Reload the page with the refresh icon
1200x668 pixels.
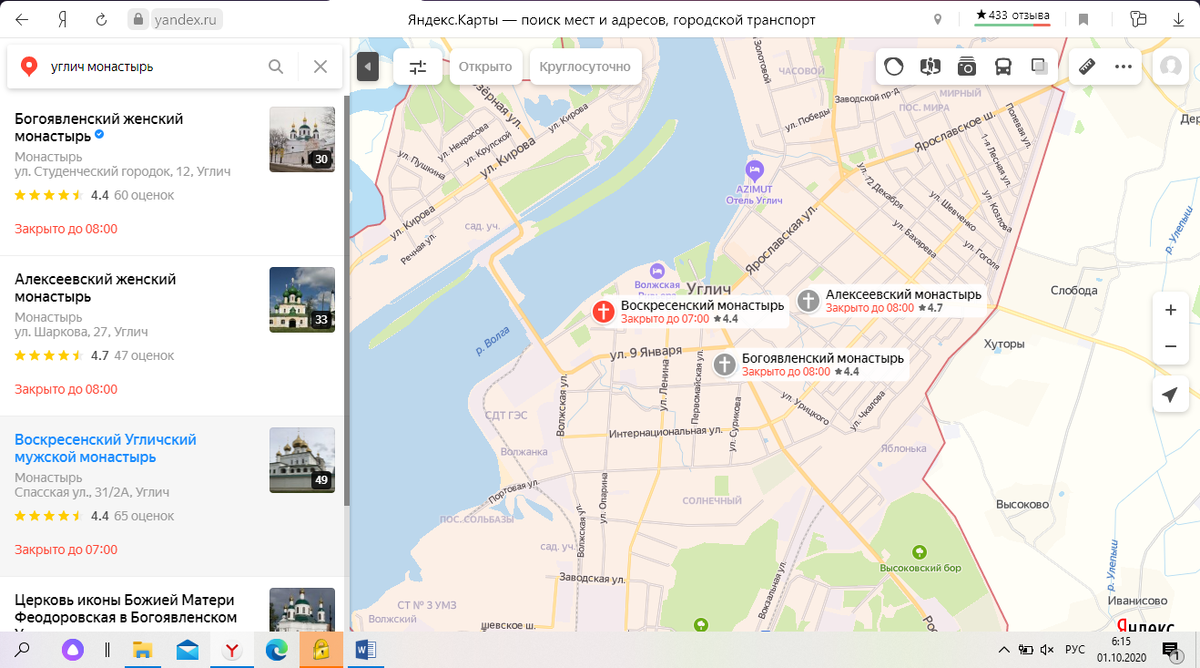pyautogui.click(x=100, y=19)
